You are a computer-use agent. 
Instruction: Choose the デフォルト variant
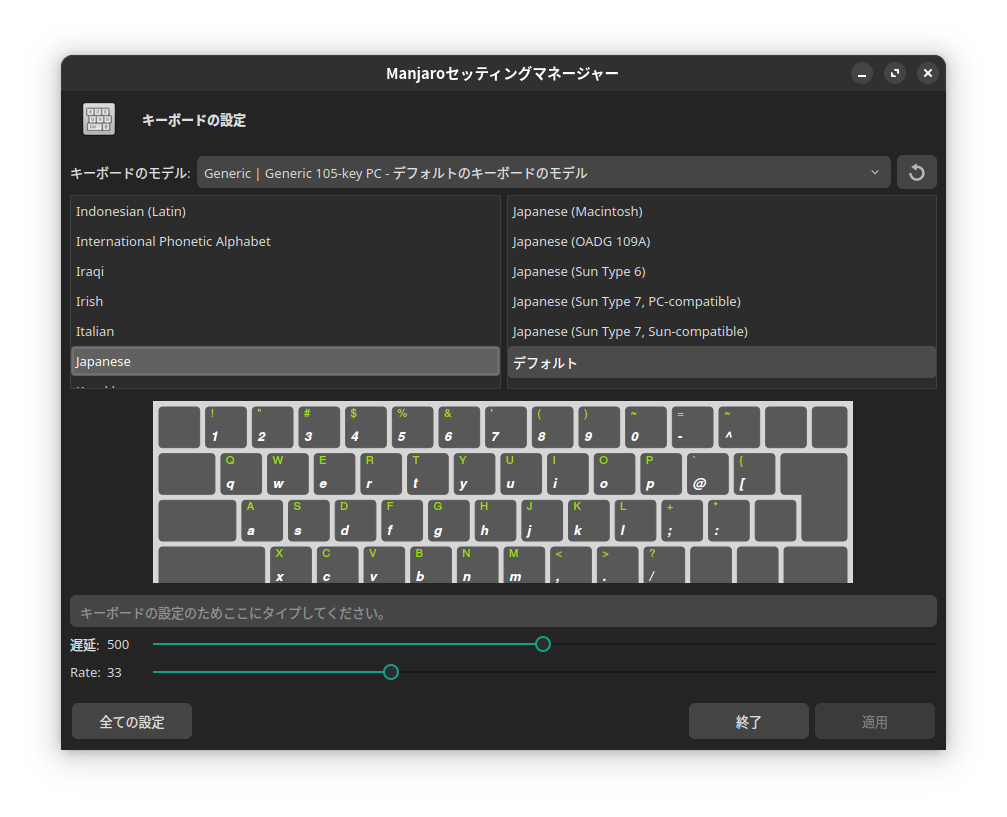click(x=721, y=362)
